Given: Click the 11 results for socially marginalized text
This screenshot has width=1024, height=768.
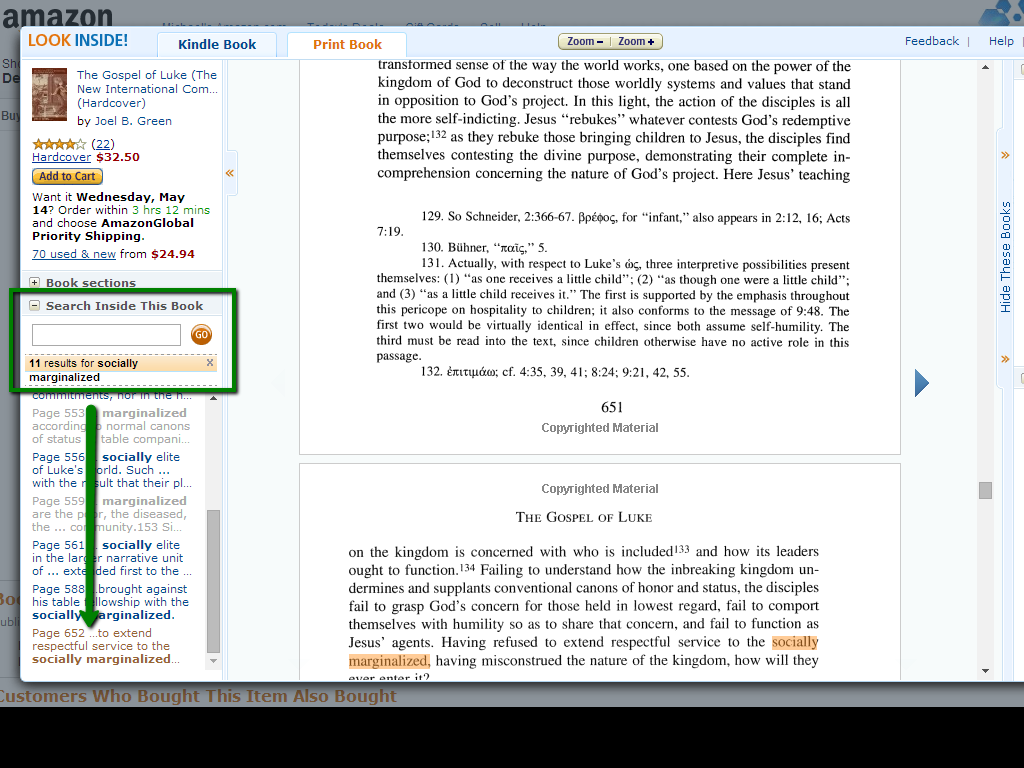Looking at the screenshot, I should (x=84, y=370).
